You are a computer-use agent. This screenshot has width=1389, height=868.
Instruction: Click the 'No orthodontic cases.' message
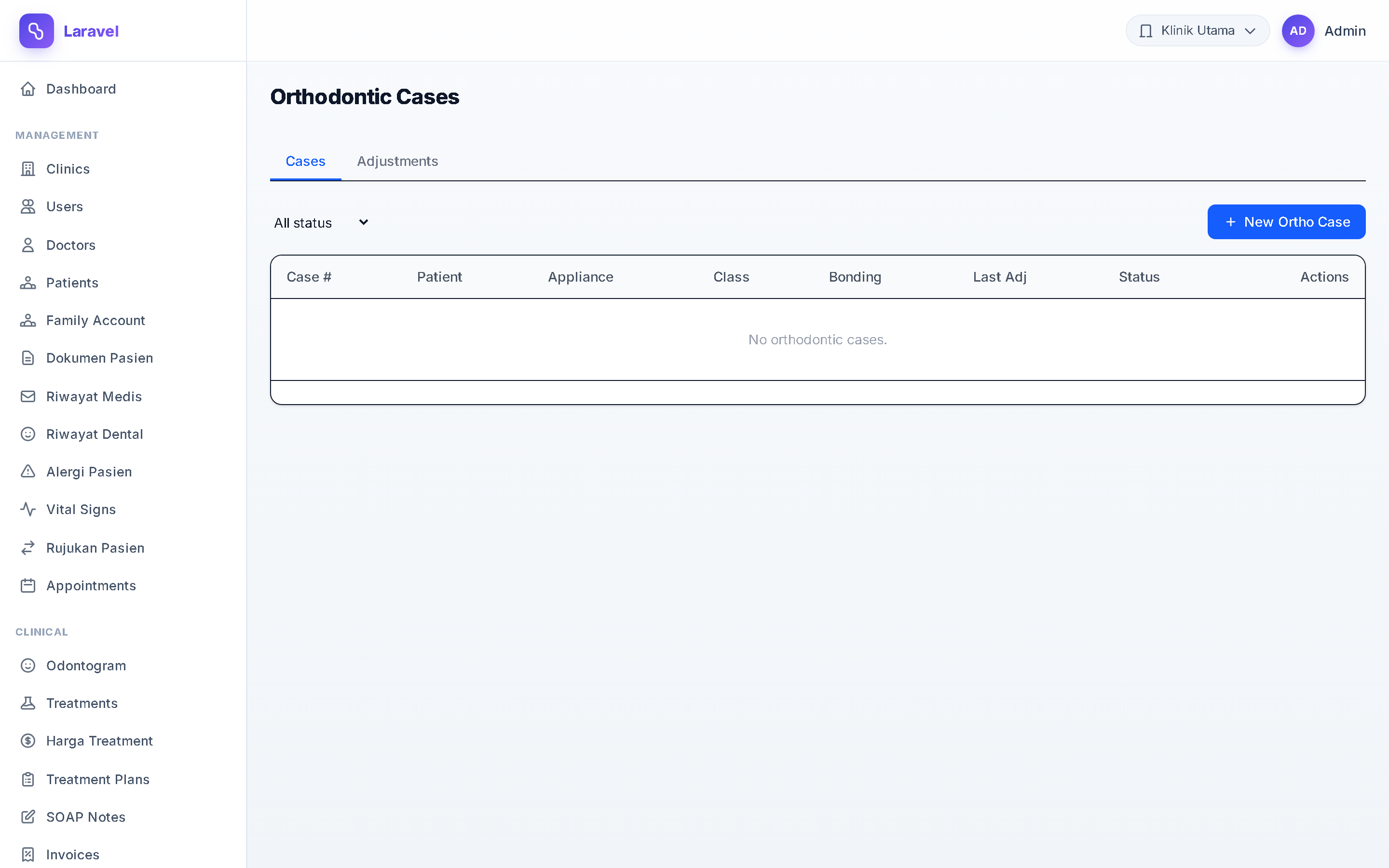pos(817,340)
